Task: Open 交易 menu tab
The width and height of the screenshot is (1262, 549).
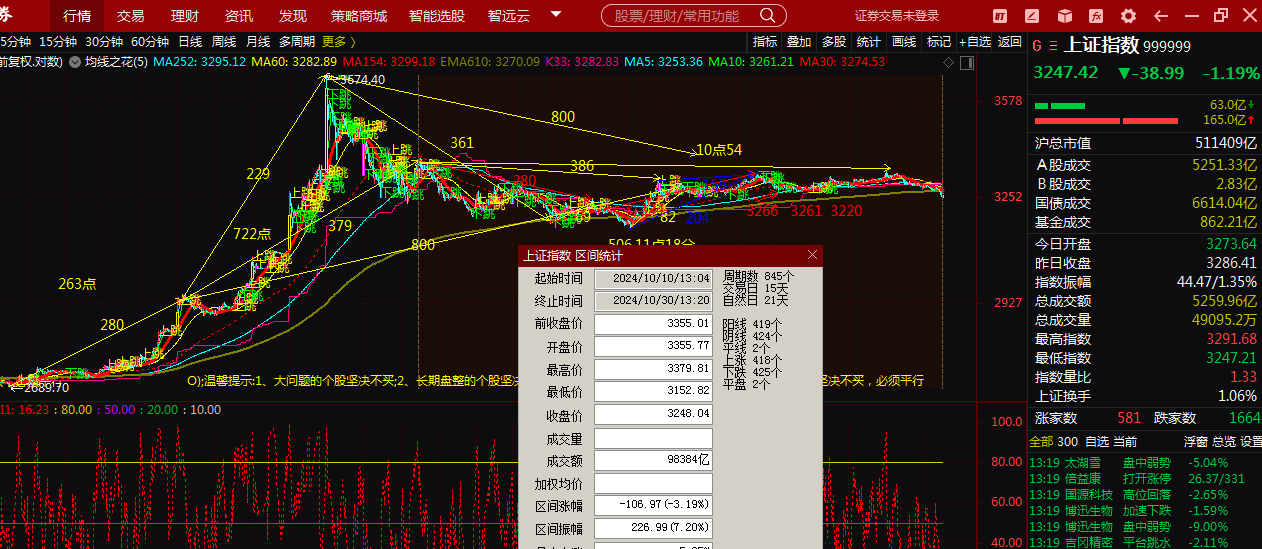Action: pos(130,16)
